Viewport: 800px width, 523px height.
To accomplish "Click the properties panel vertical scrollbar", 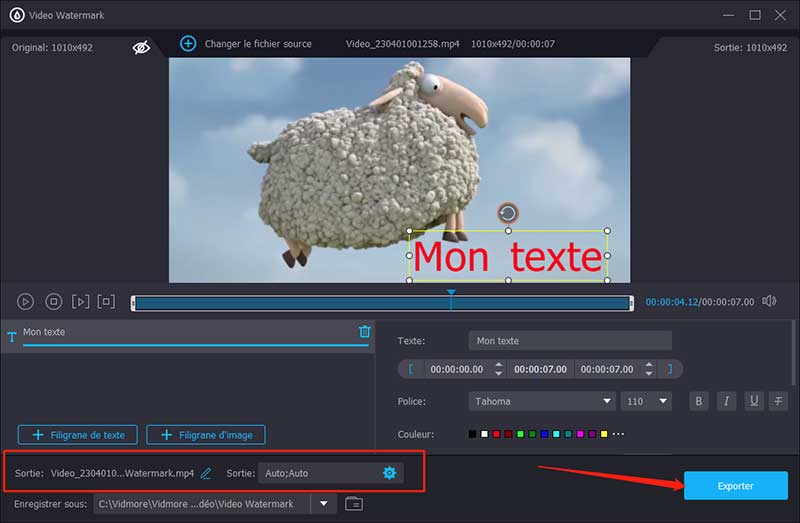I will [x=793, y=353].
